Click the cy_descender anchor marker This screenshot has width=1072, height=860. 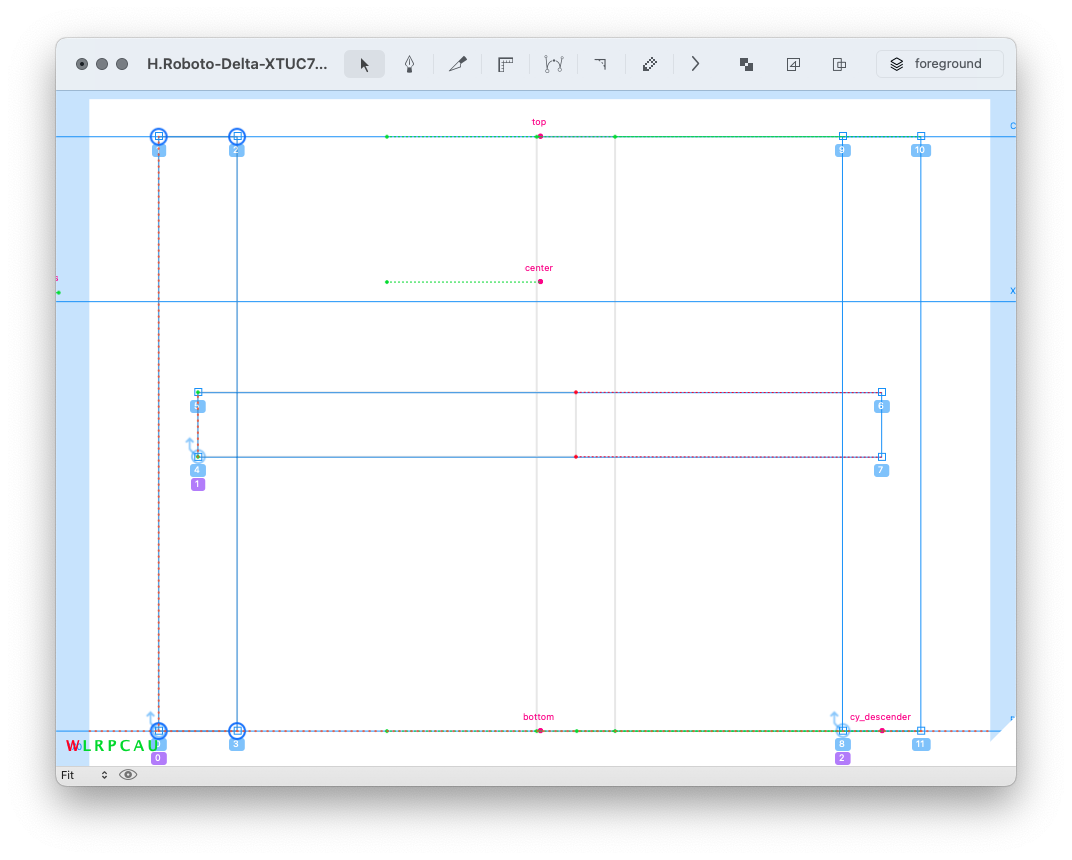881,730
